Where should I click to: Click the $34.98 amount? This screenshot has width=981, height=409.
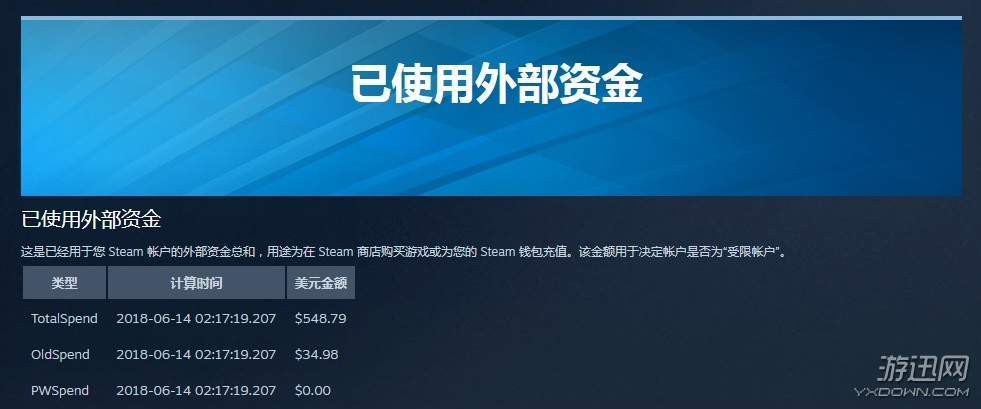pyautogui.click(x=317, y=355)
